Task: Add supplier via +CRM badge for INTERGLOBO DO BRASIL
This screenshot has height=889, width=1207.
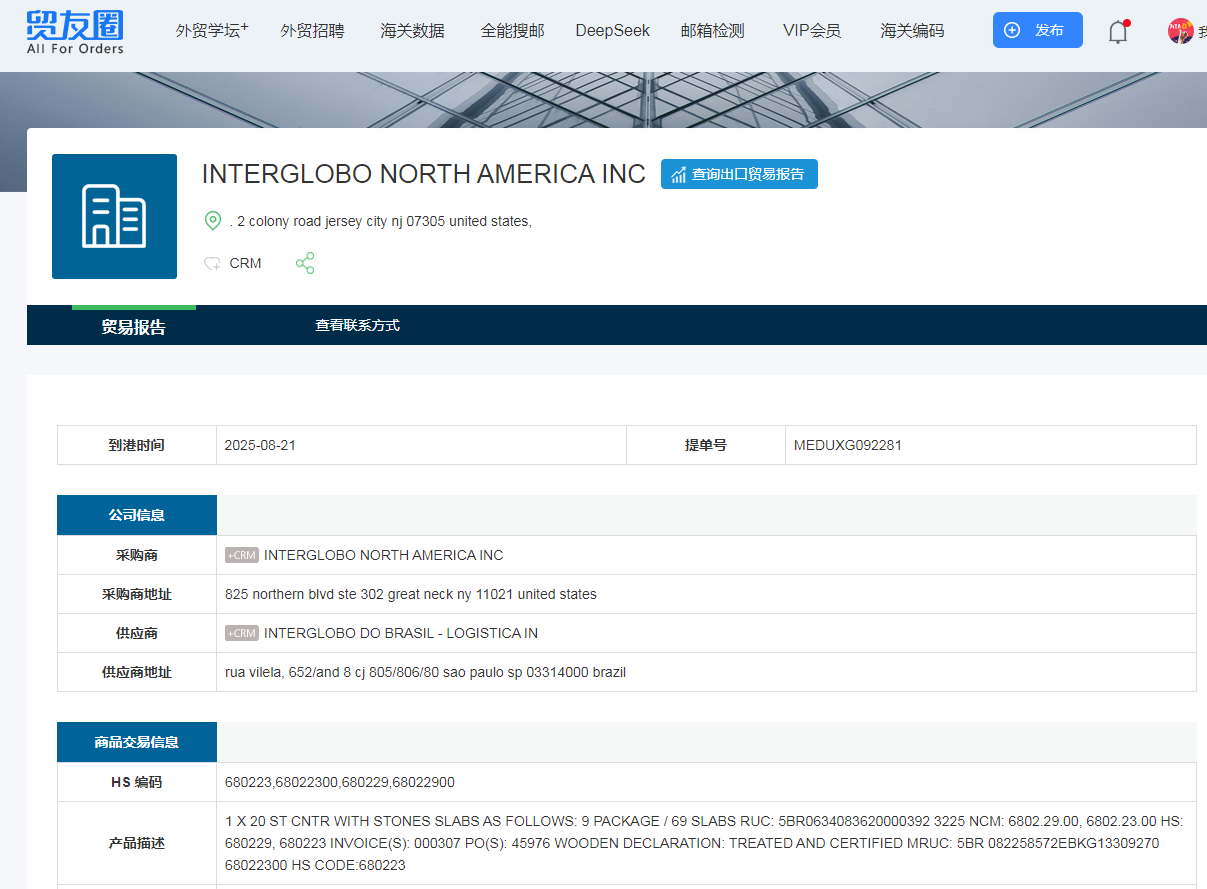Action: pyautogui.click(x=242, y=633)
